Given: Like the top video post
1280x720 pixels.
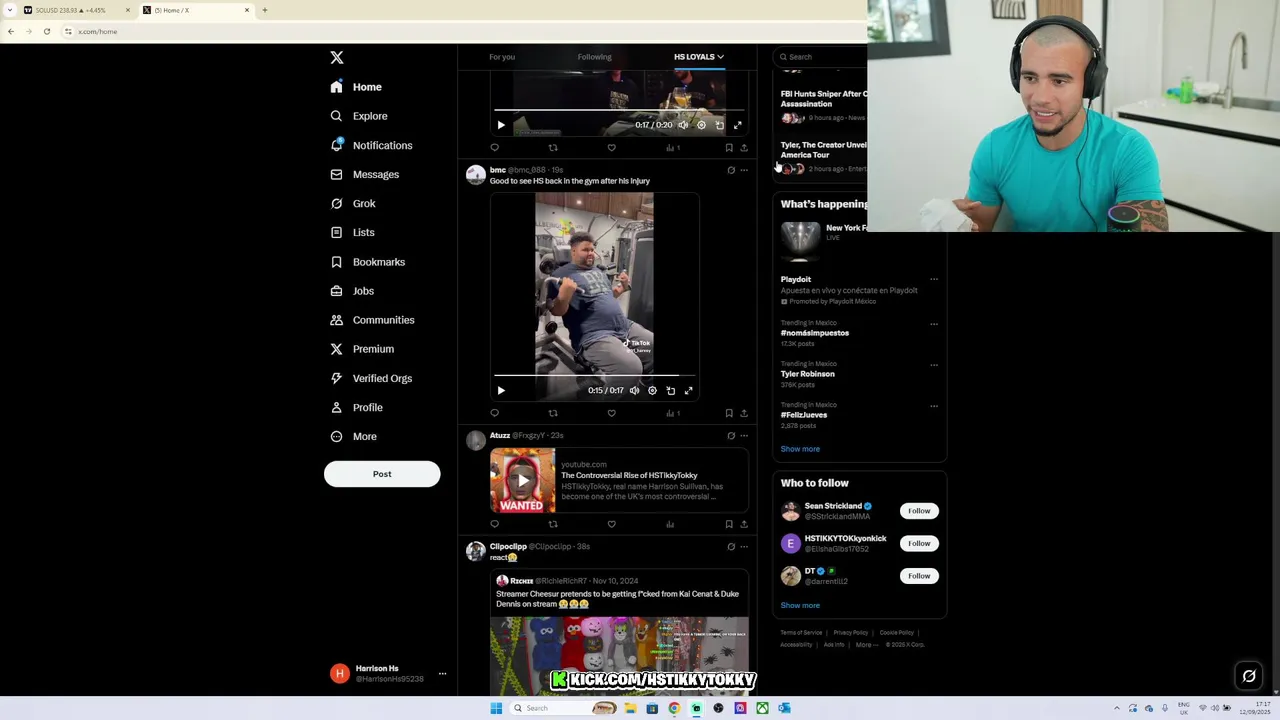Looking at the screenshot, I should 612,148.
